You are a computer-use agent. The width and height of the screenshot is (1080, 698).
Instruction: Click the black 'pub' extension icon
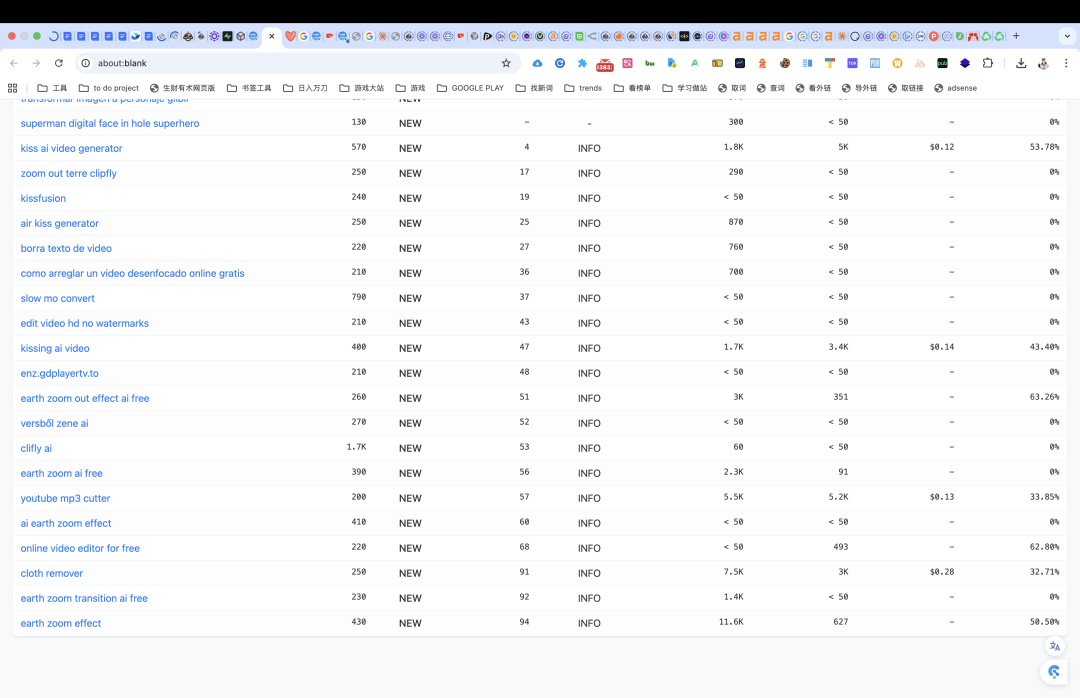tap(942, 63)
